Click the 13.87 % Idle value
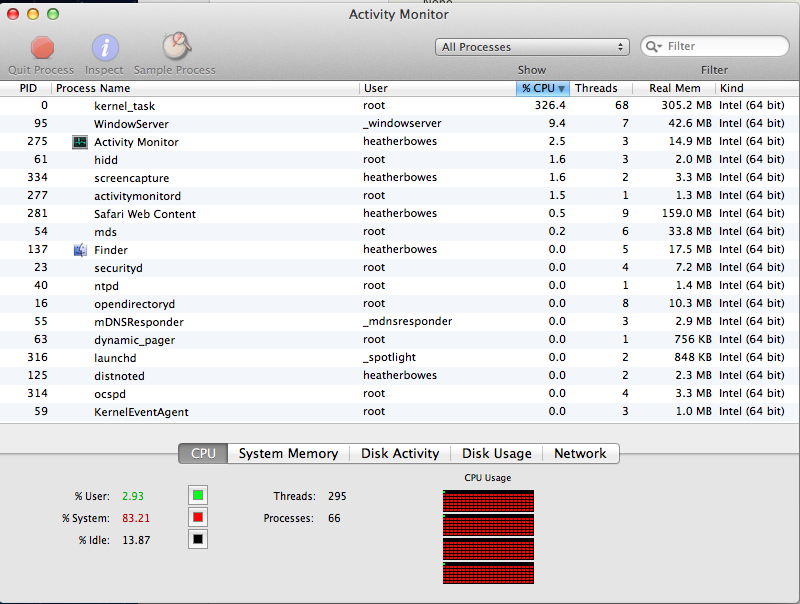This screenshot has height=604, width=800. [x=136, y=540]
